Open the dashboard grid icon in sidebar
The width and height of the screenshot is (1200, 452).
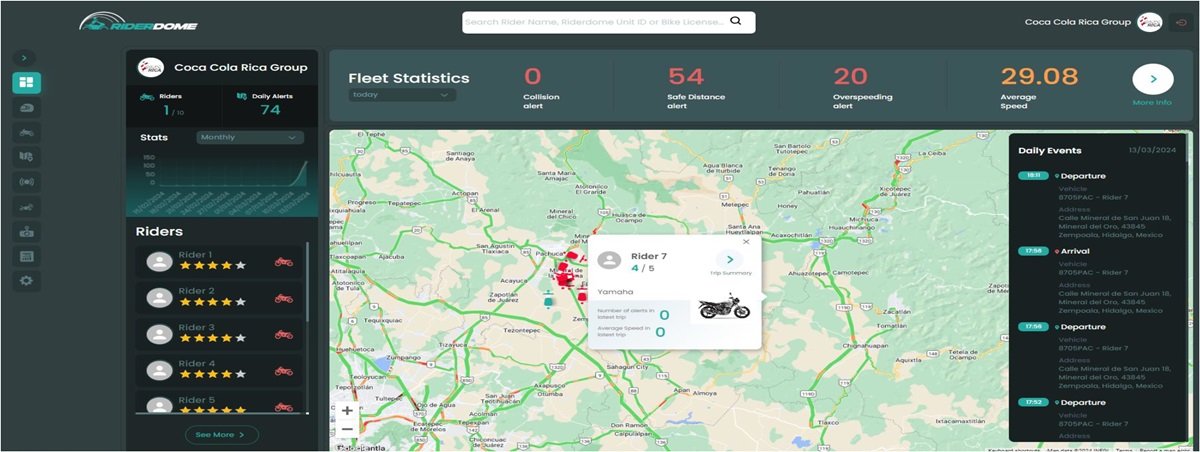(x=26, y=83)
